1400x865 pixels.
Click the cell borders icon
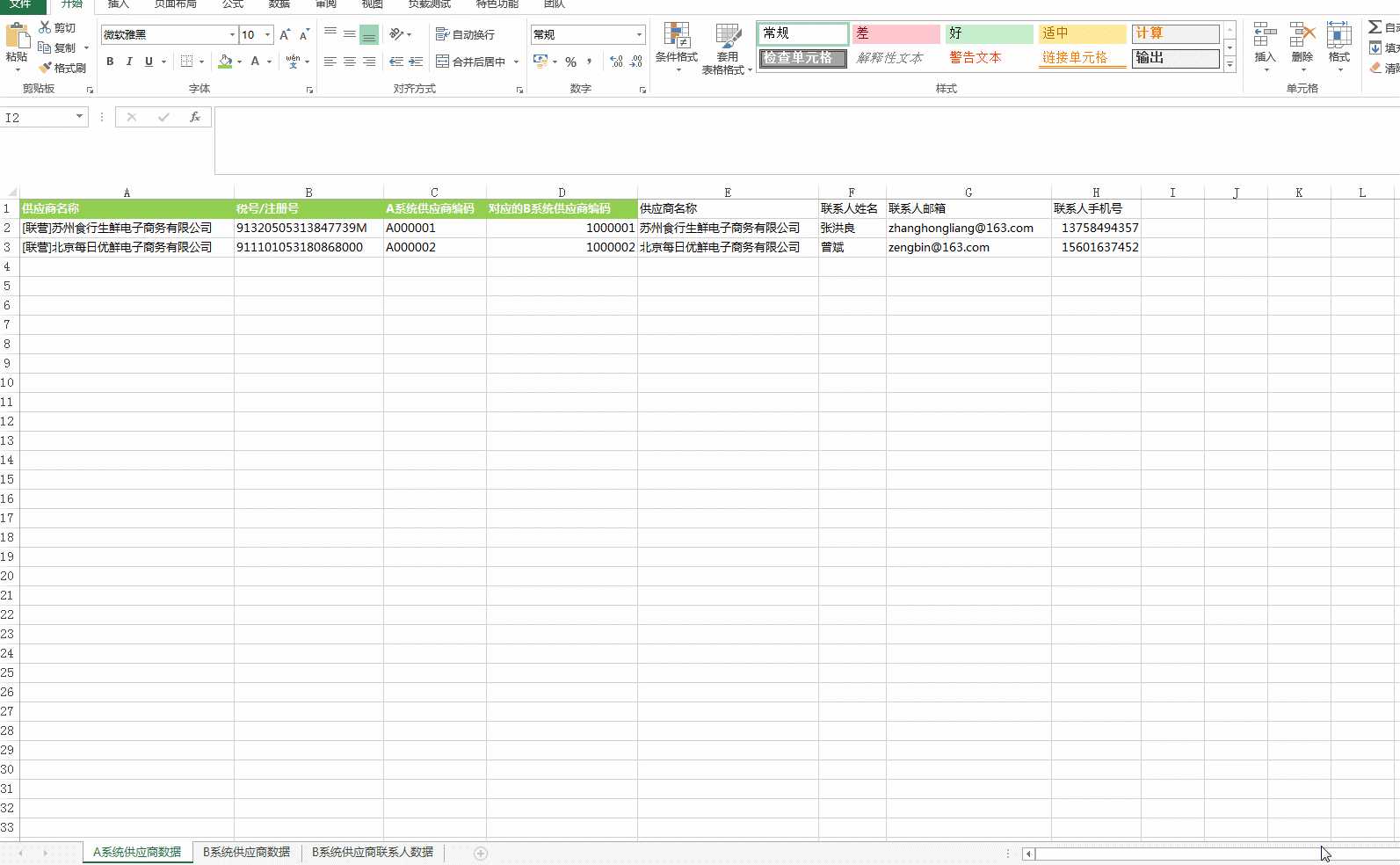186,62
